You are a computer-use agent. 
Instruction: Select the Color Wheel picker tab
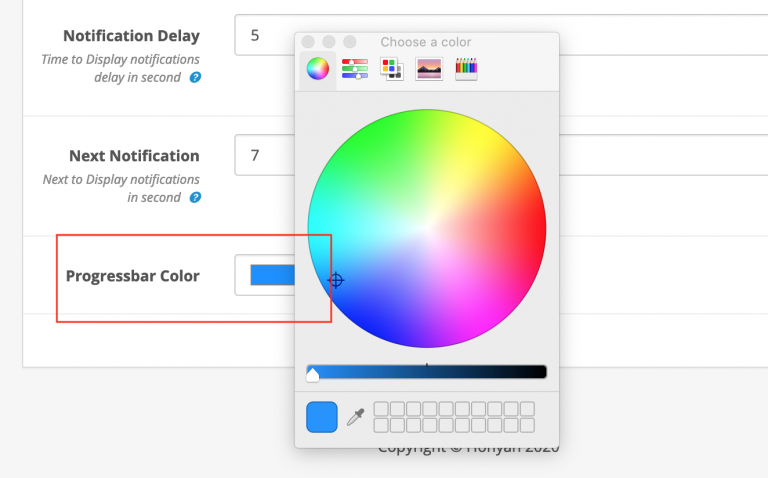[318, 69]
